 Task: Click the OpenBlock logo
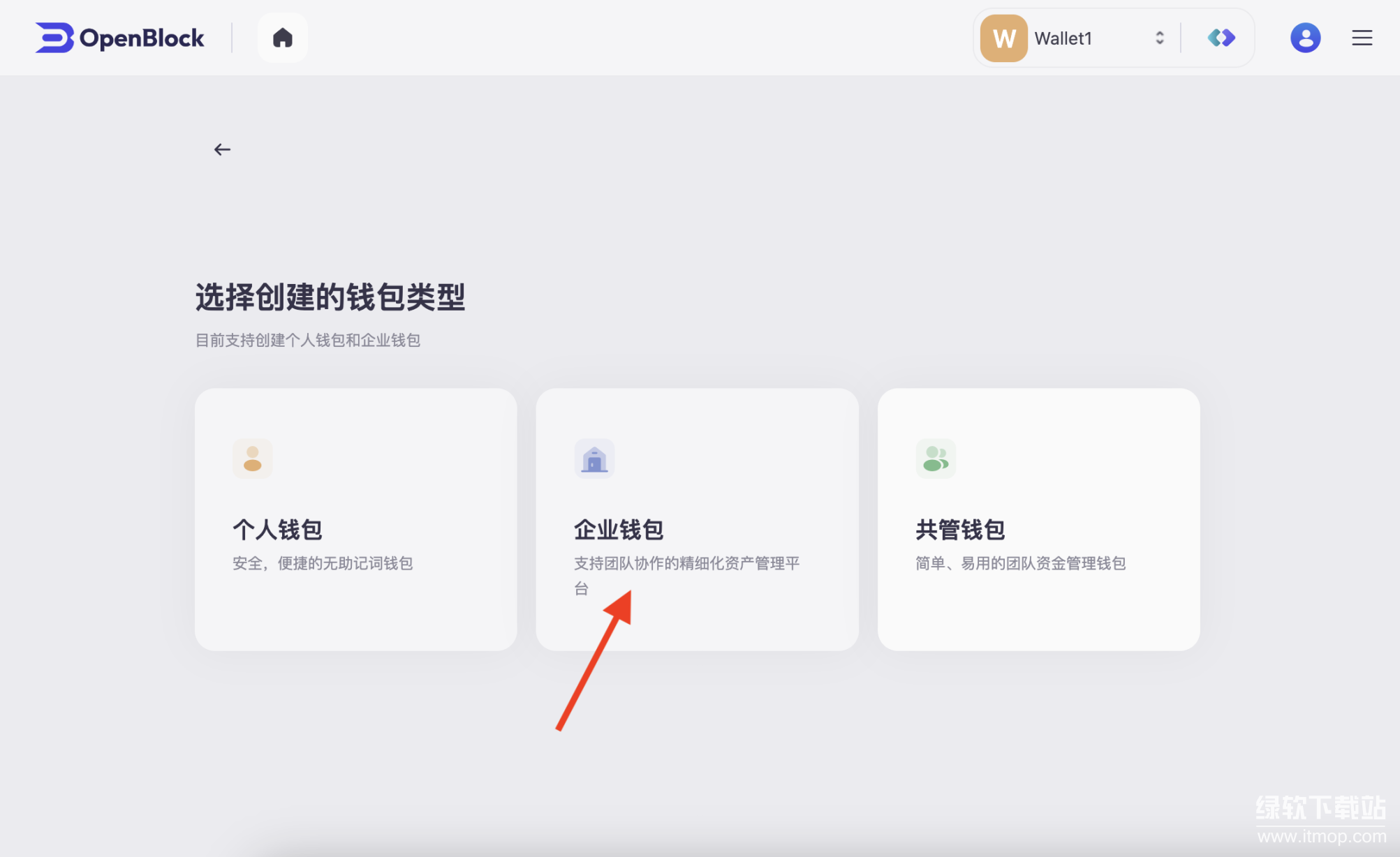pyautogui.click(x=119, y=38)
